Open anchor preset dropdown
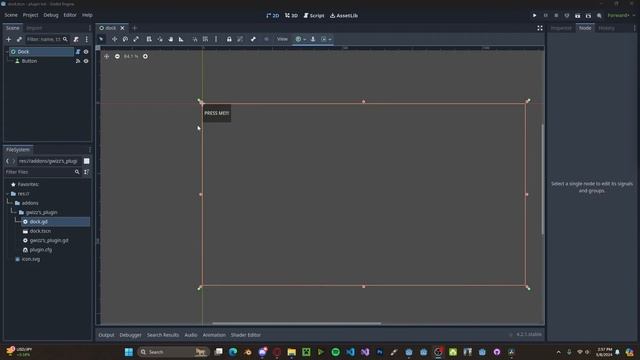This screenshot has height=360, width=640. click(300, 39)
